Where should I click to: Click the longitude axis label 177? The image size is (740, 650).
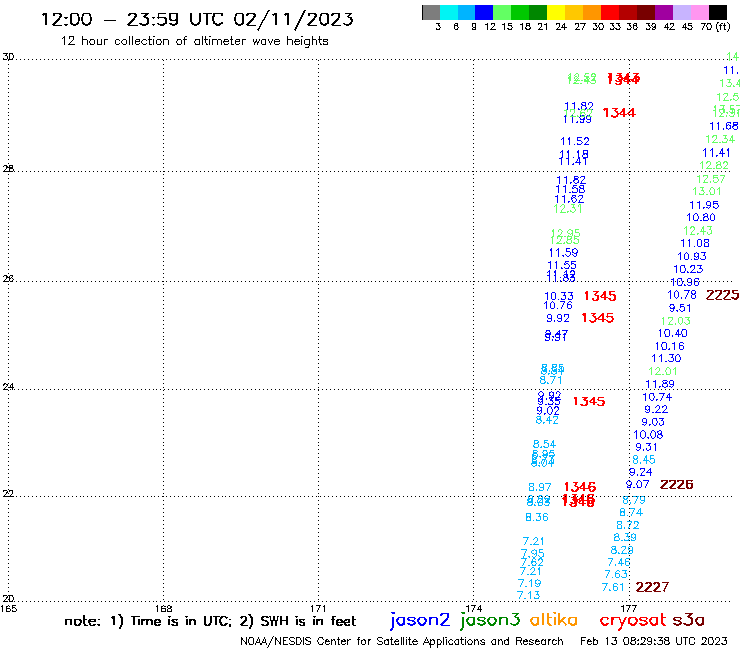(x=629, y=608)
